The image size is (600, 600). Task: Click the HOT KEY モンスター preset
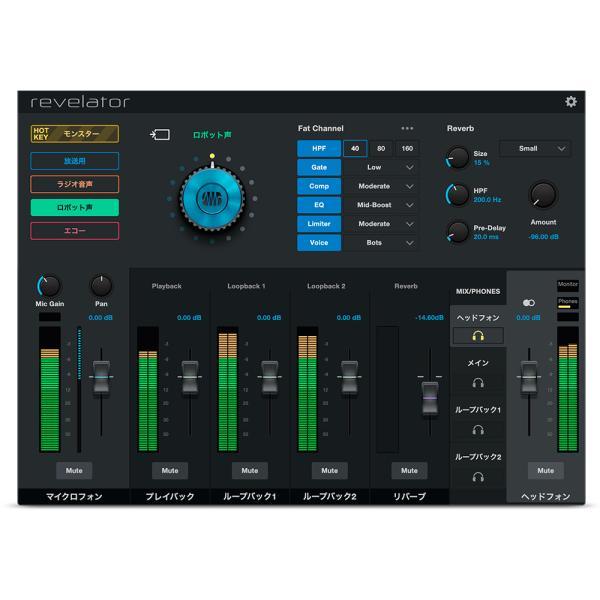(75, 134)
